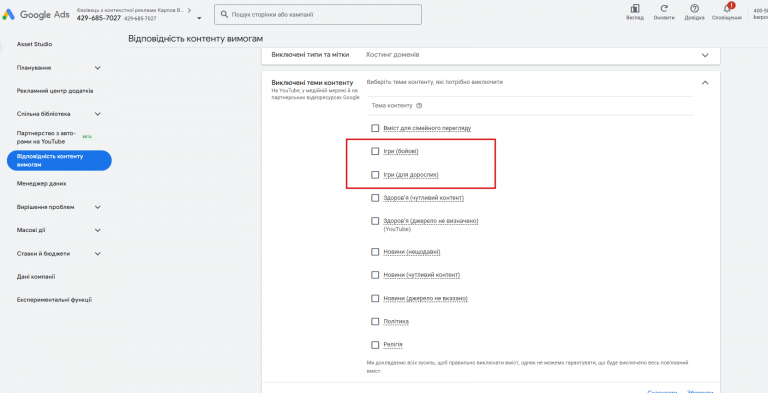Open Менеджер даних in the sidebar
Viewport: 768px width, 393px height.
coord(41,184)
